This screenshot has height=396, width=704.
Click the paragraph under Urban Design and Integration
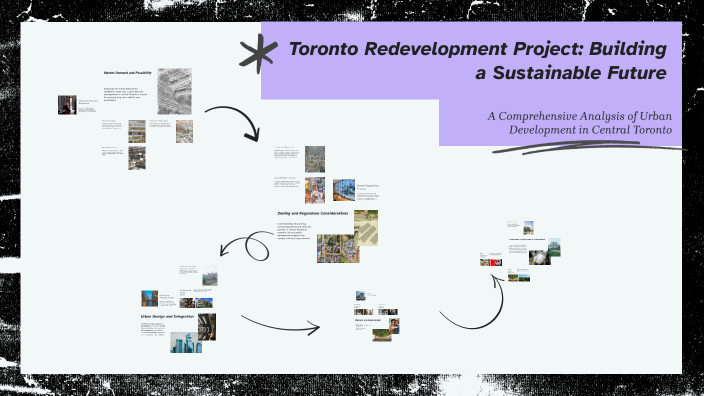click(x=153, y=329)
